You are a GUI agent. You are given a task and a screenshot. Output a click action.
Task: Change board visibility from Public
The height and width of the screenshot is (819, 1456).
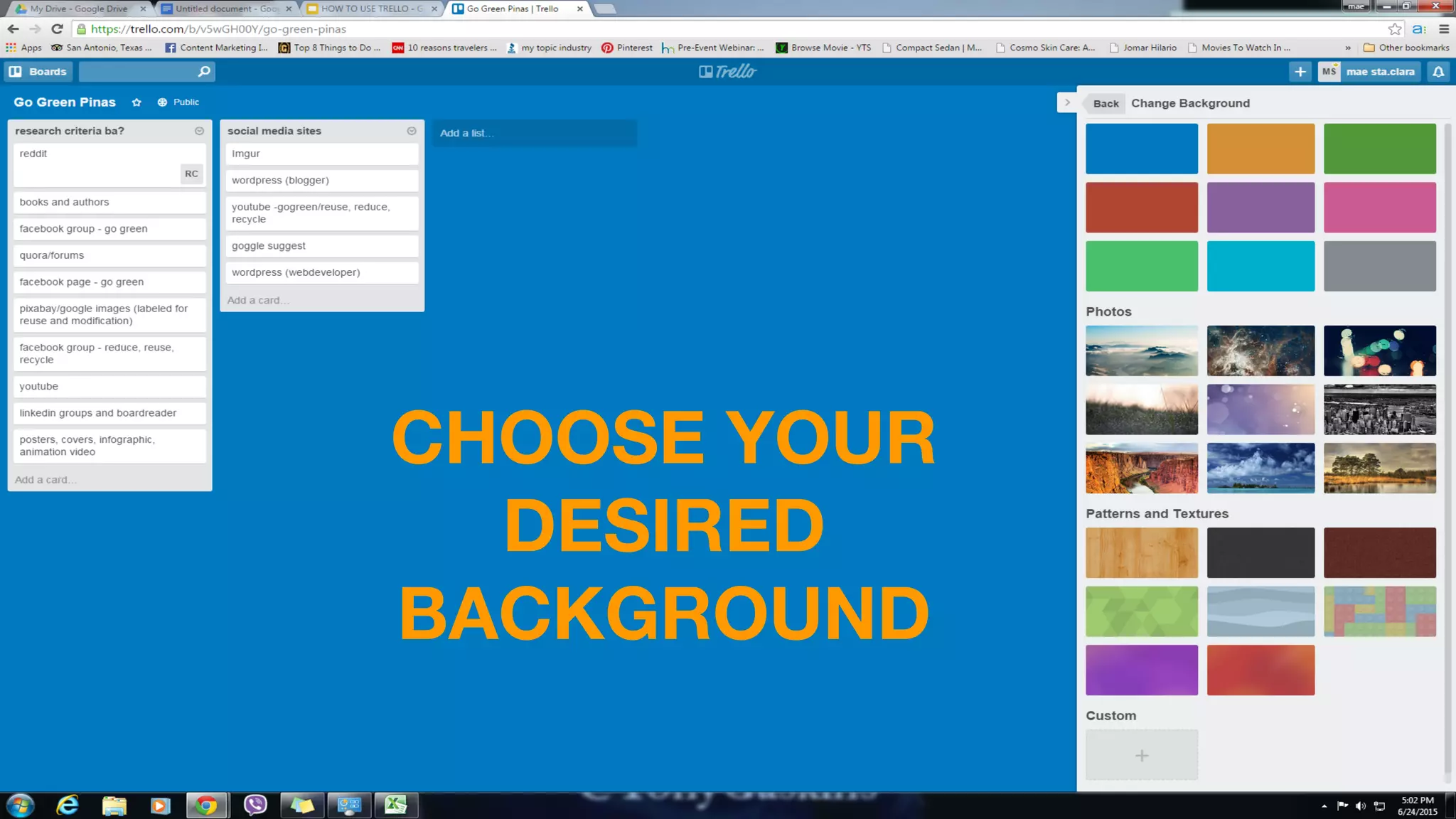(x=178, y=102)
